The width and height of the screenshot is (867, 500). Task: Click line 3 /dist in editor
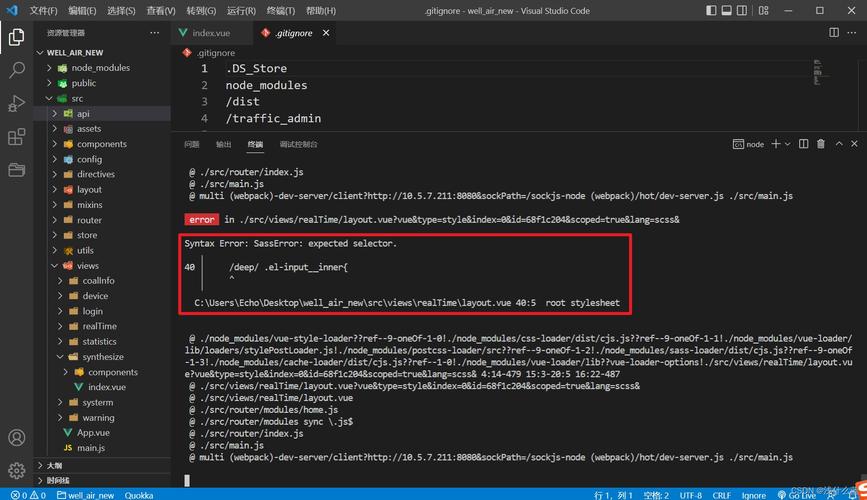242,102
